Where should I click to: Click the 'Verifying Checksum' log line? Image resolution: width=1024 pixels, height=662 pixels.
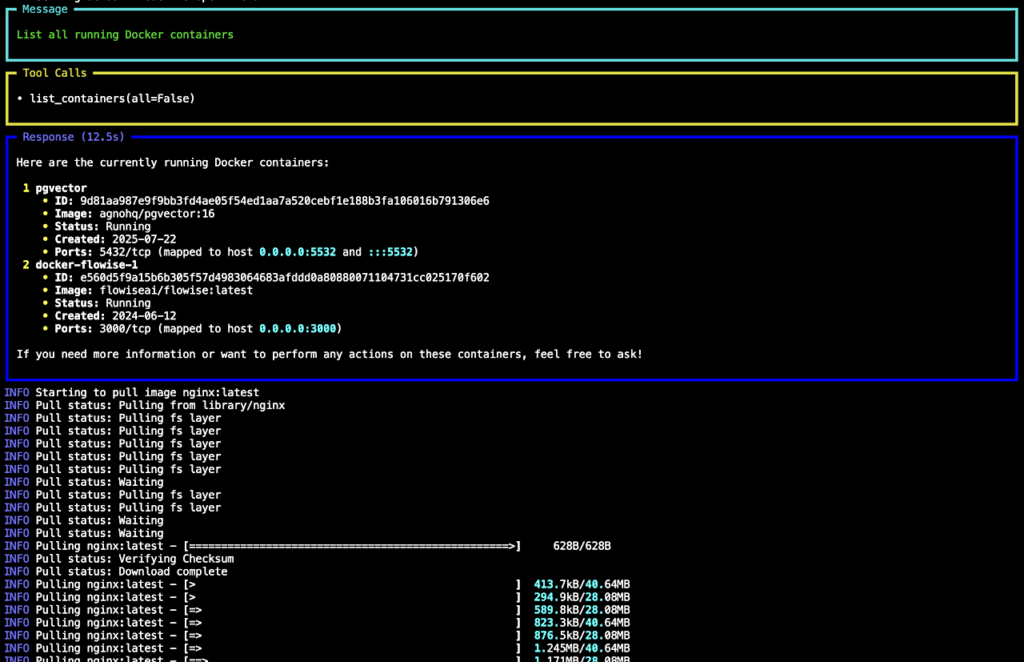tap(119, 559)
